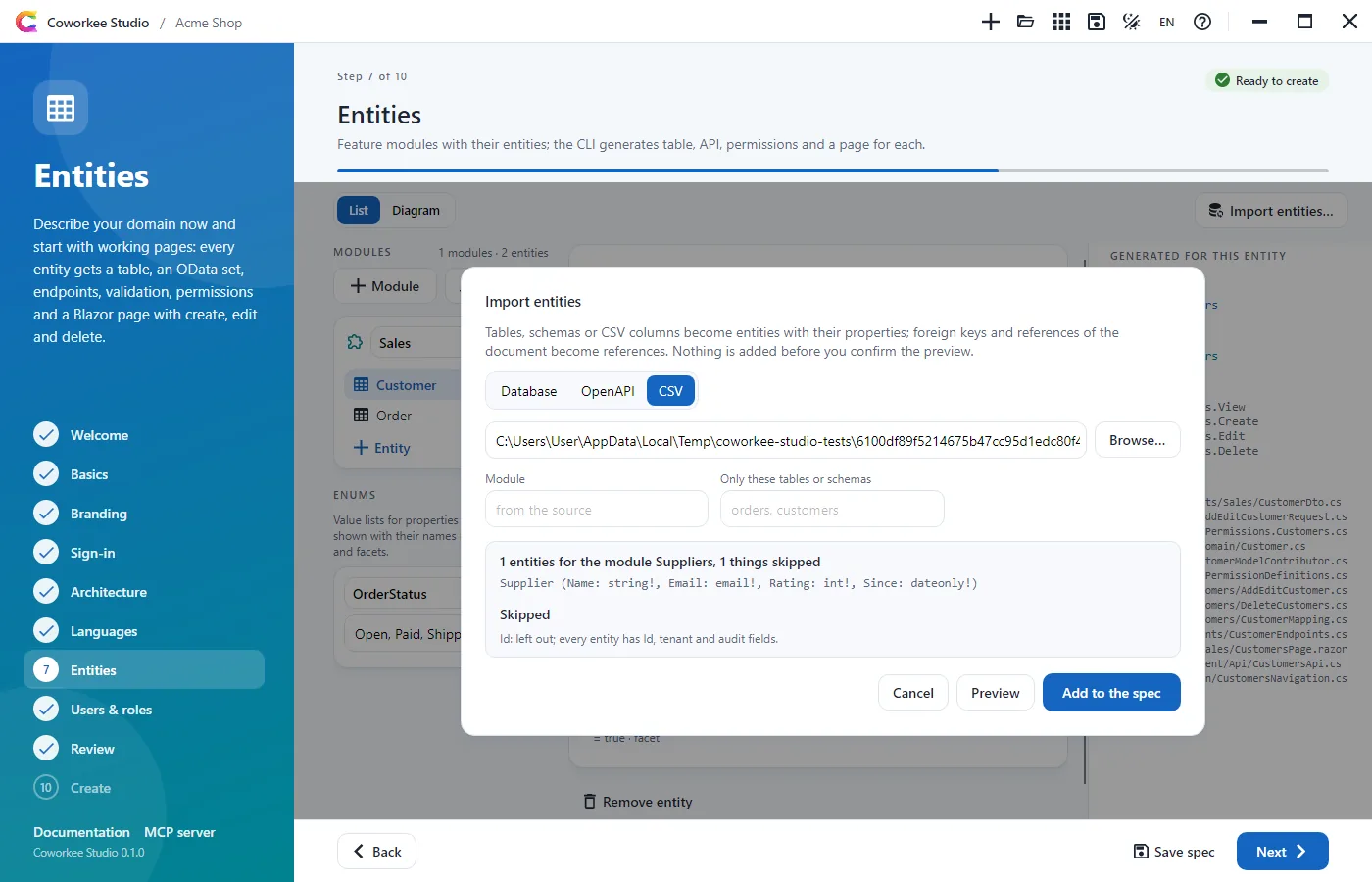Screen dimensions: 1372x882
Task: Open Users & roles step
Action: click(144, 710)
